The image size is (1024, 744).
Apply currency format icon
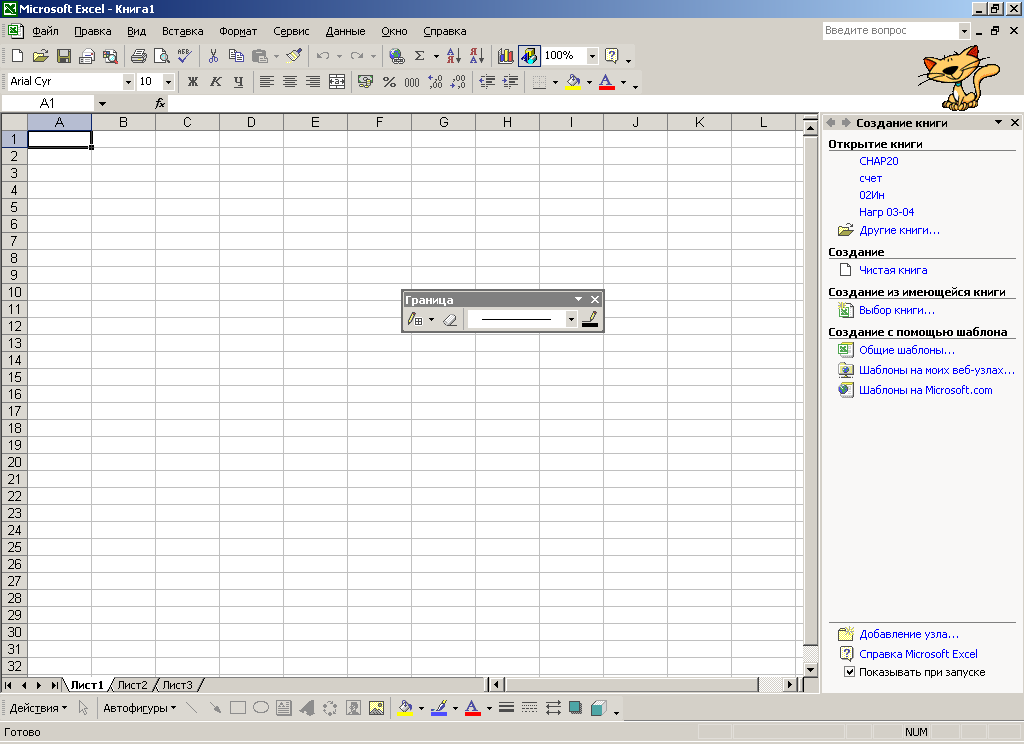[x=366, y=82]
